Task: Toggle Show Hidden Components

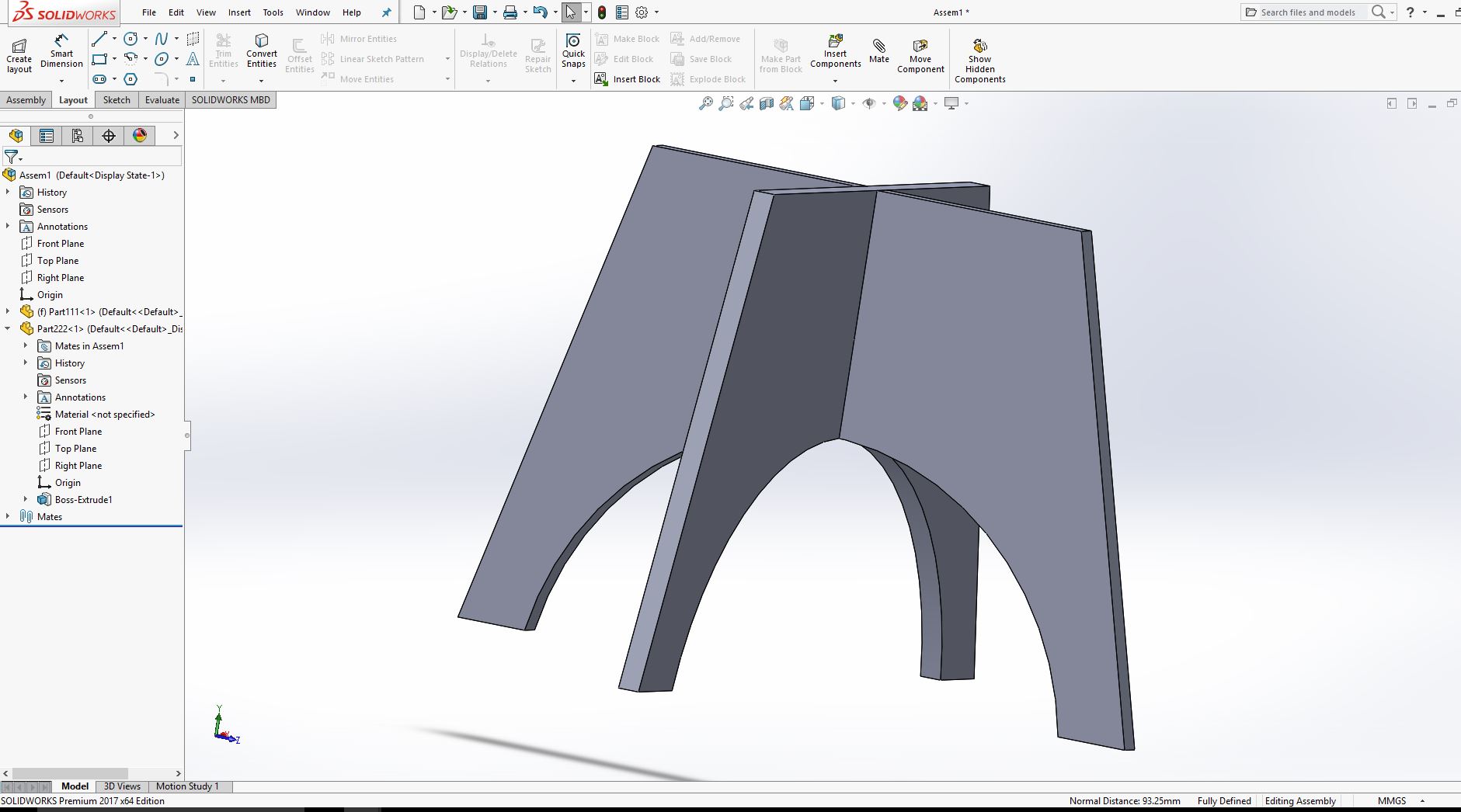Action: [x=979, y=61]
